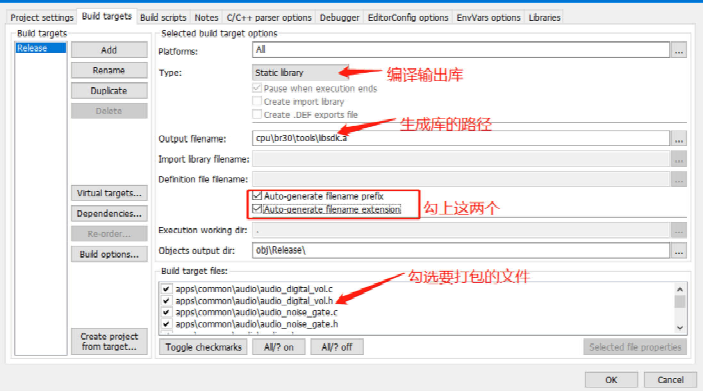Viewport: 703px width, 391px height.
Task: Click the Selected file properties button
Action: click(x=635, y=347)
